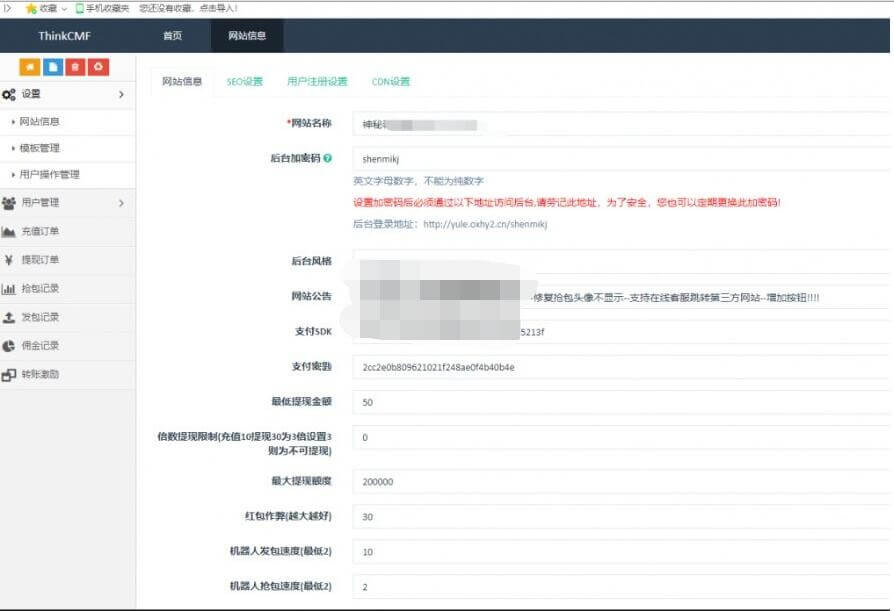This screenshot has width=894, height=611.
Task: Focus the 倍数提现限制 input with 0
Action: point(621,437)
